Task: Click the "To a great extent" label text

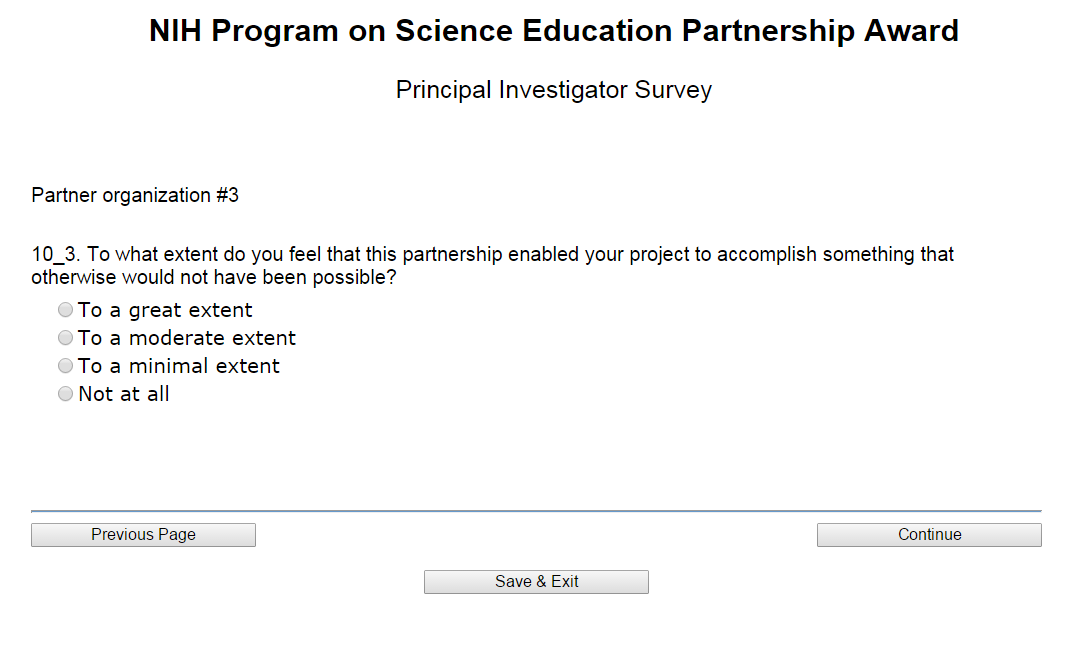Action: [x=165, y=310]
